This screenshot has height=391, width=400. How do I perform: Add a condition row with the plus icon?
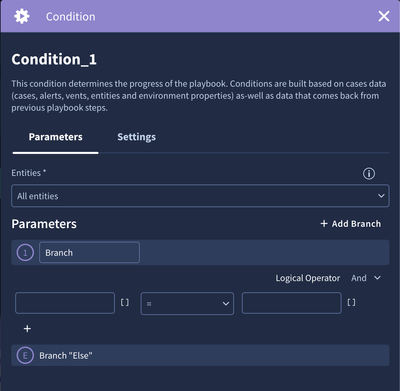click(27, 329)
